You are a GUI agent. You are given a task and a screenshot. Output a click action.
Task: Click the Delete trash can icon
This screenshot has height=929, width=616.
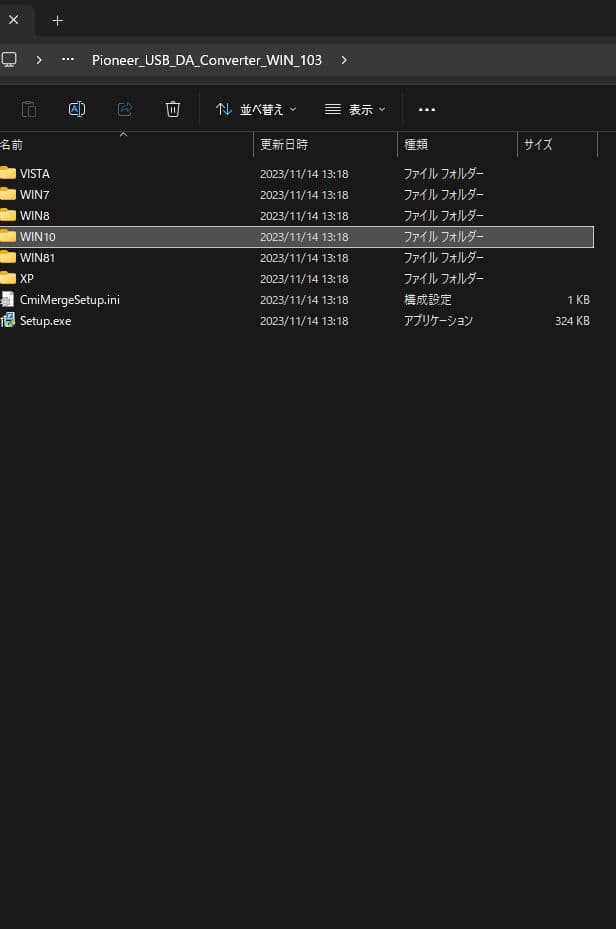tap(173, 109)
